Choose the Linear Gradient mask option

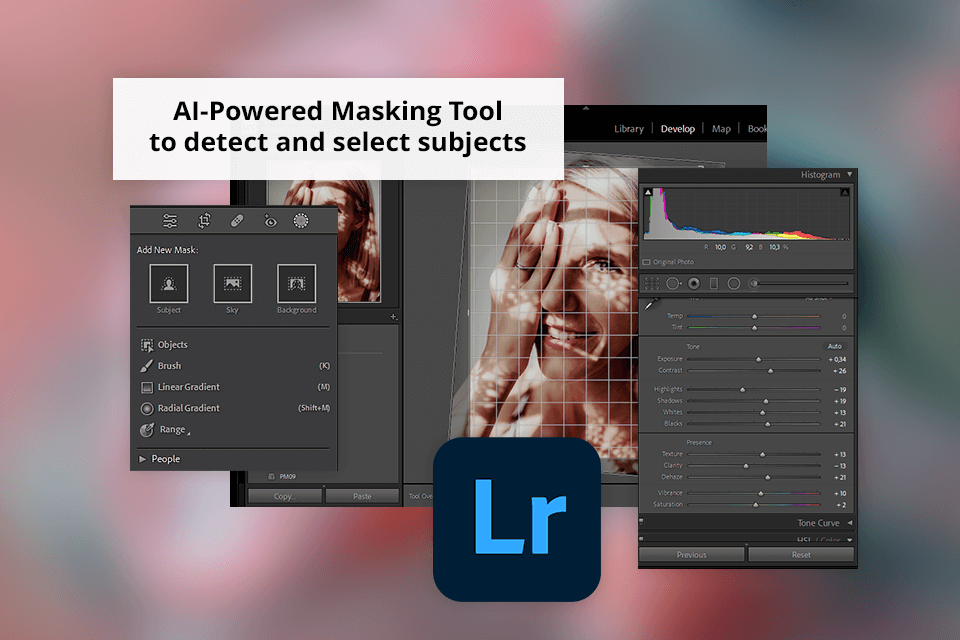tap(235, 387)
